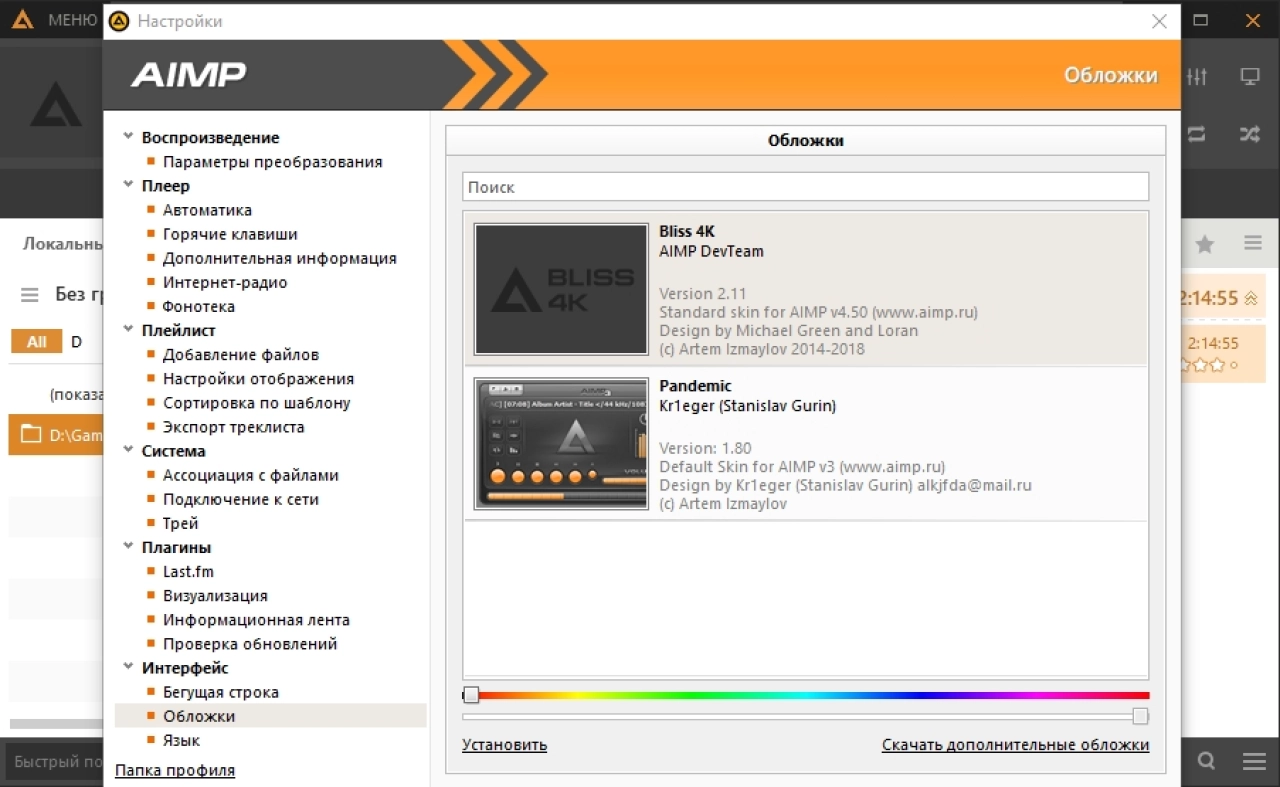Collapse the Плейлист tree section
The width and height of the screenshot is (1280, 787).
[128, 330]
